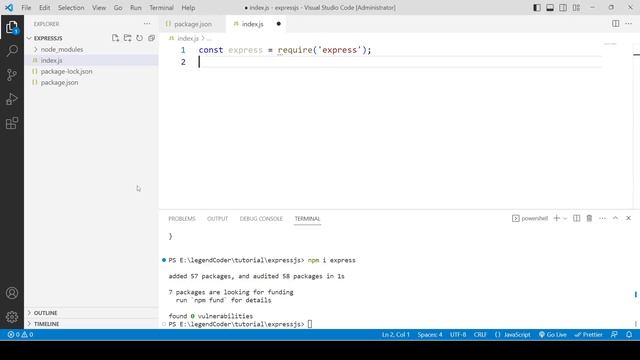Click the unsaved dot on index.js tab
The width and height of the screenshot is (640, 360).
pos(279,24)
